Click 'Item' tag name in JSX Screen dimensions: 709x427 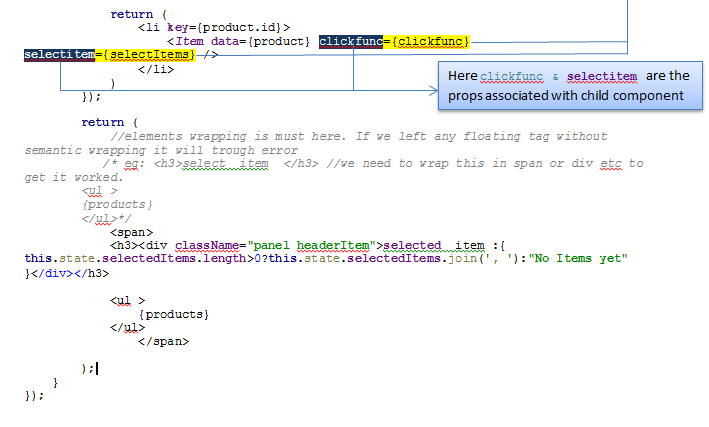(189, 42)
